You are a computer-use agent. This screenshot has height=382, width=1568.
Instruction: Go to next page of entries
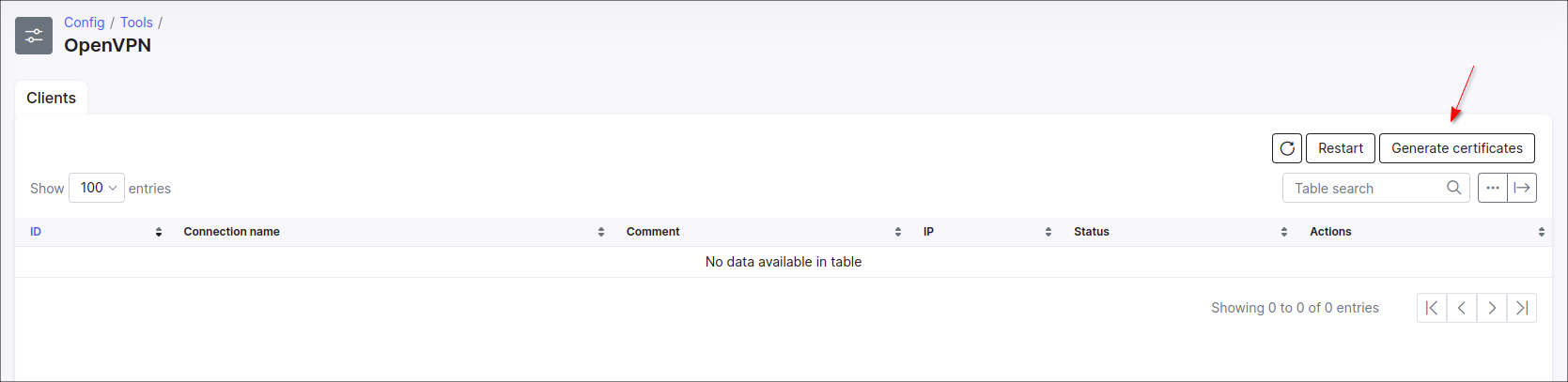pos(1492,308)
